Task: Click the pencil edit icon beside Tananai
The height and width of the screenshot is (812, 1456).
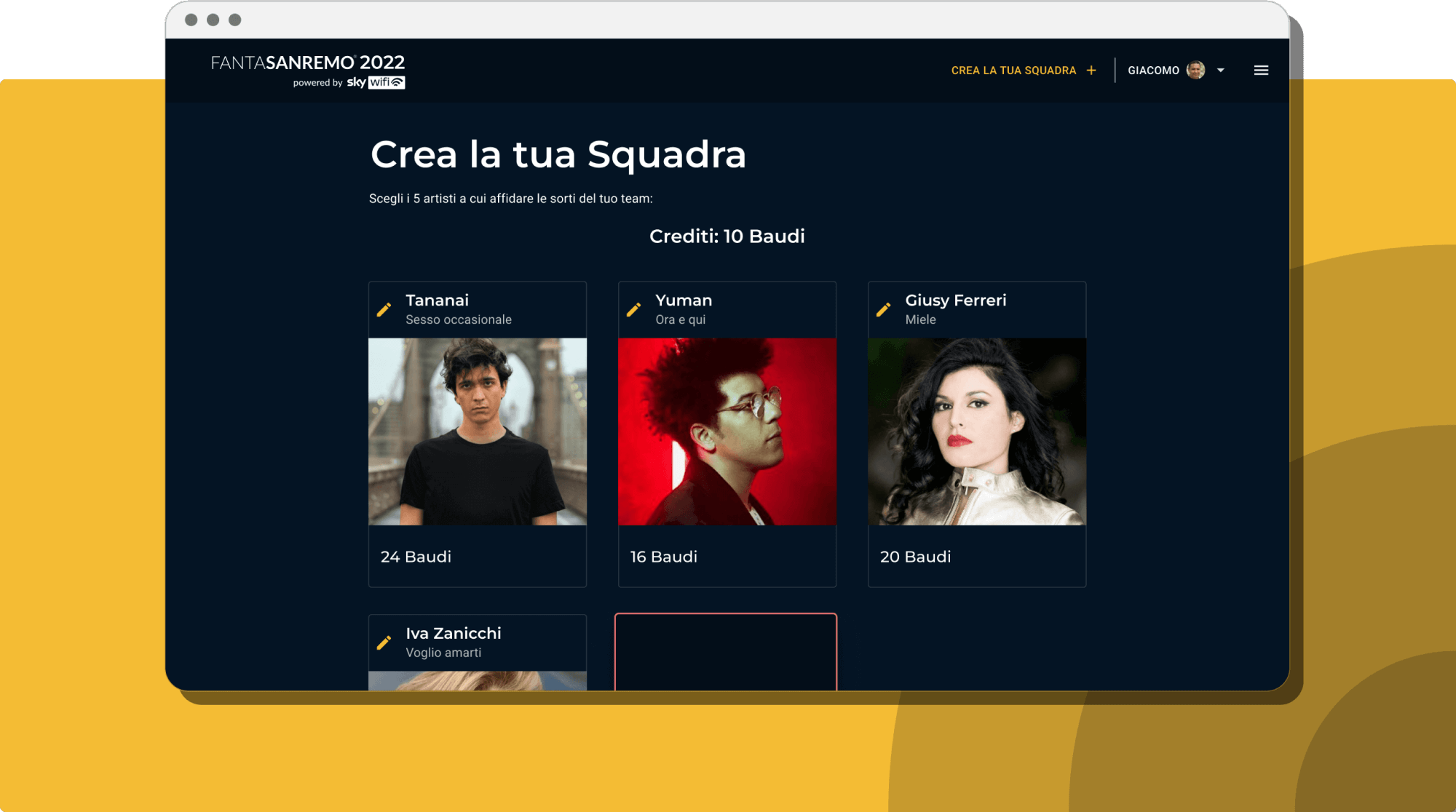Action: pyautogui.click(x=384, y=310)
